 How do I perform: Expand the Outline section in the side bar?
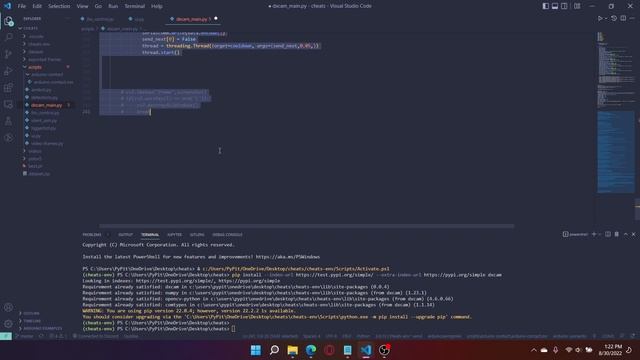point(31,313)
